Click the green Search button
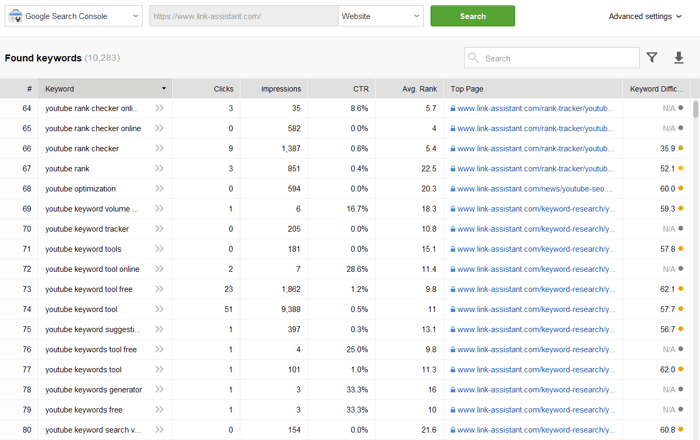The image size is (700, 440). click(472, 16)
